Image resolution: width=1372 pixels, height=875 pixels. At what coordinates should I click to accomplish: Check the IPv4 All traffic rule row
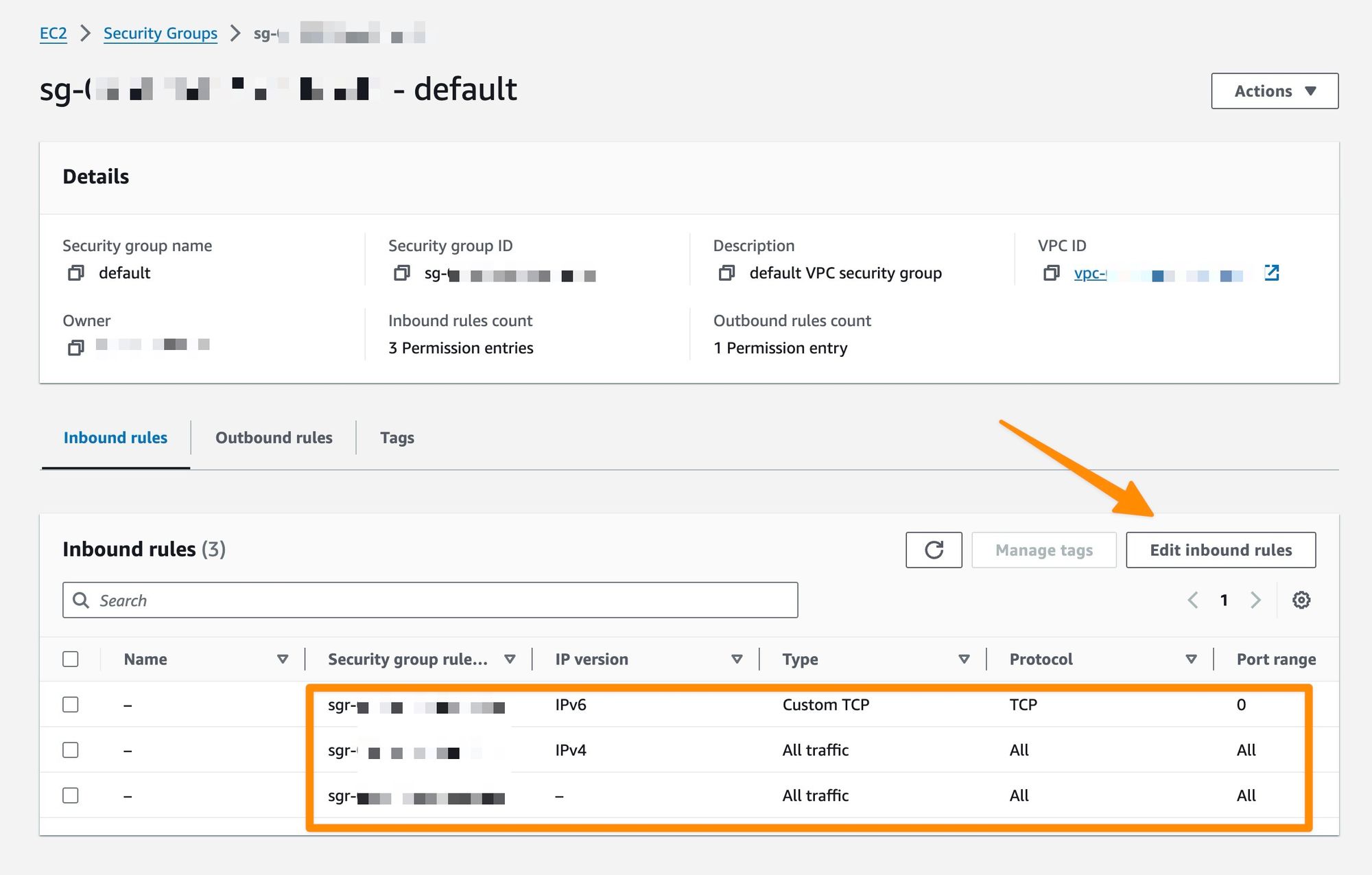[71, 749]
